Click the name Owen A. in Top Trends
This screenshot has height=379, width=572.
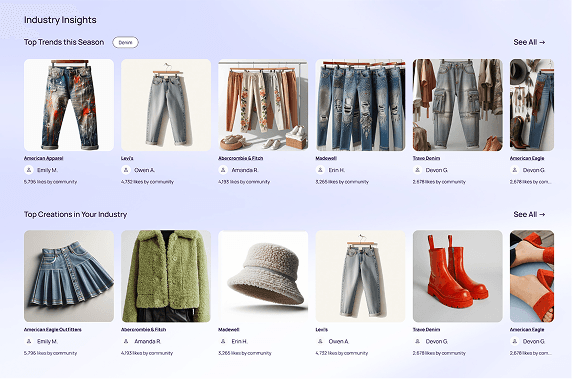click(x=144, y=170)
